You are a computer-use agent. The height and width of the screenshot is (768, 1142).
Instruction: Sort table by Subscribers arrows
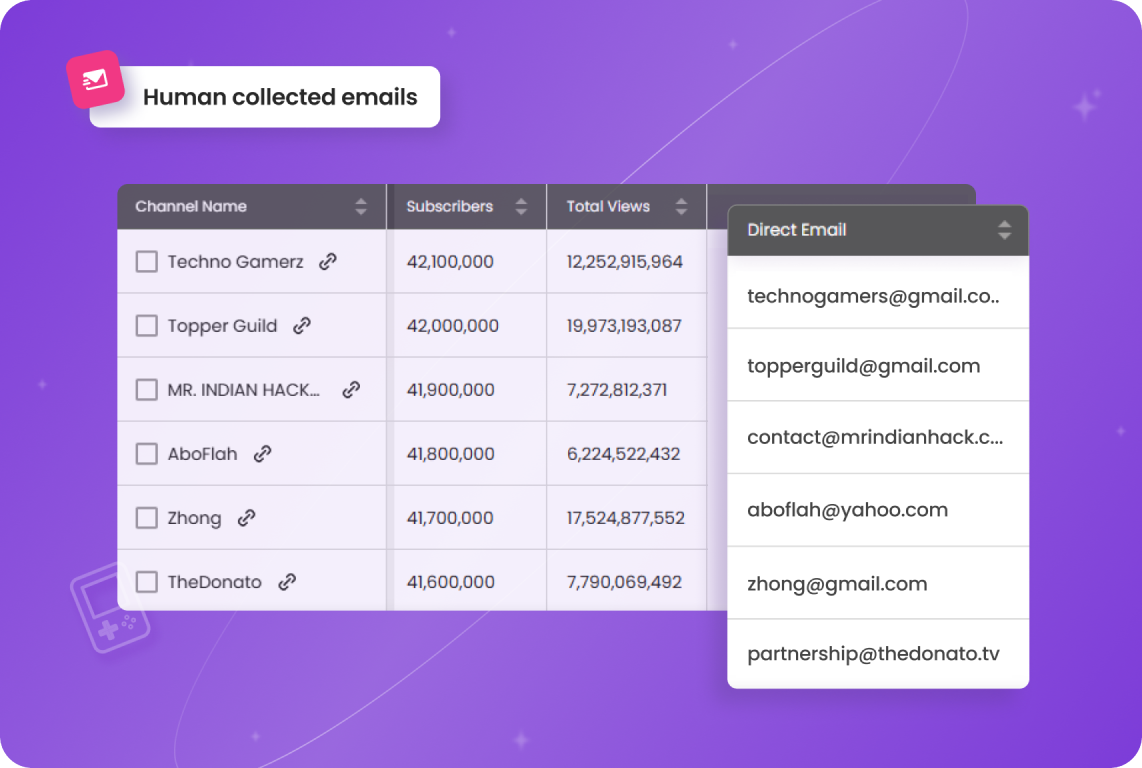[521, 206]
